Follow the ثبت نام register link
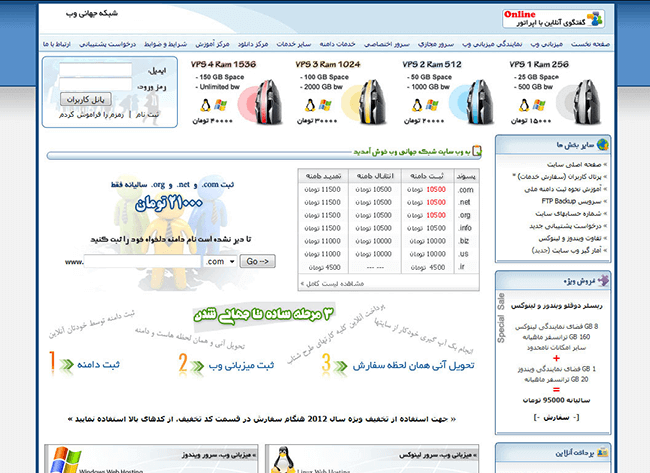Viewport: 650px width, 473px height. 148,114
